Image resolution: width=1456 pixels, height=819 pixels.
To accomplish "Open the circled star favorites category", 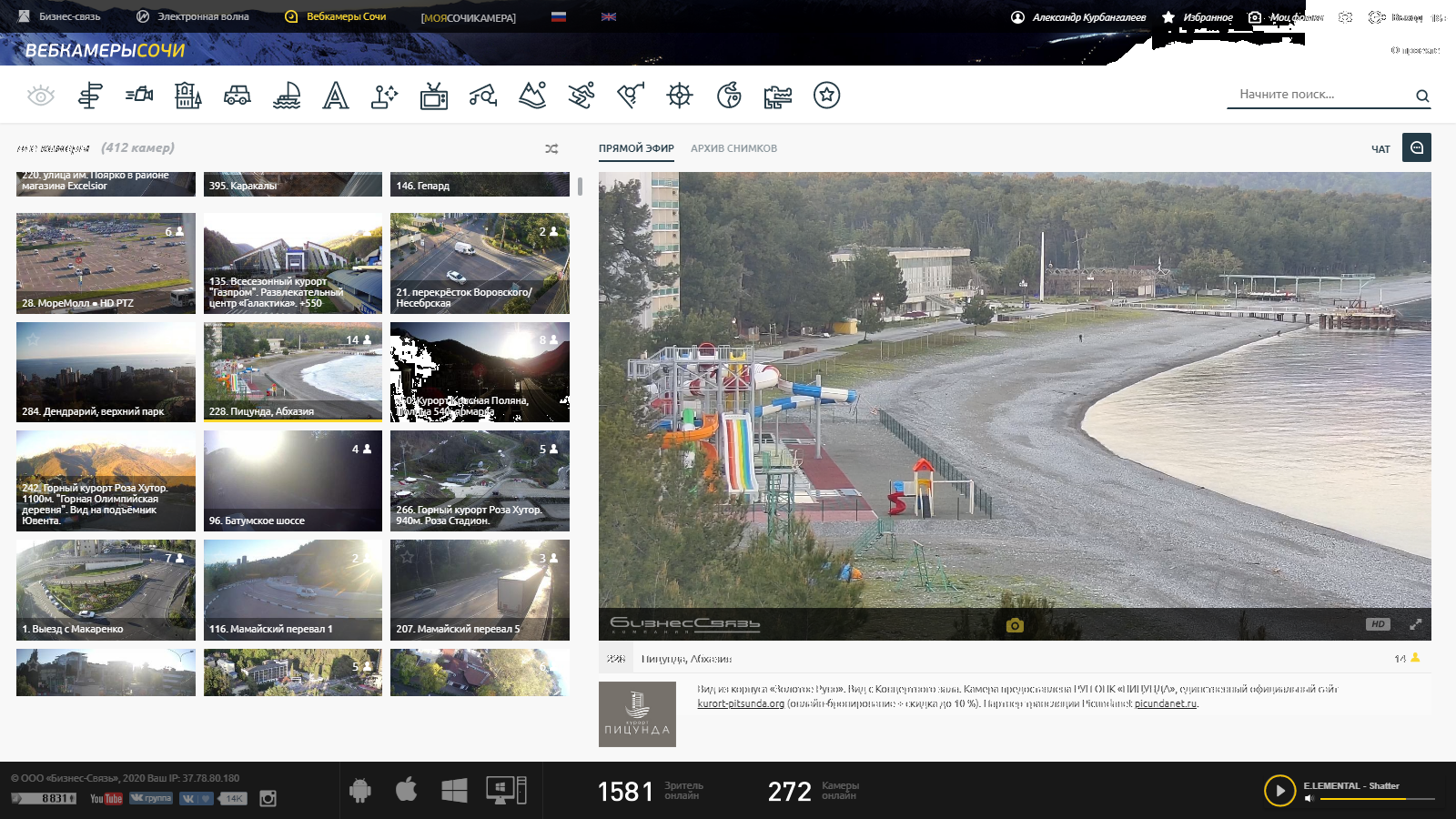I will (826, 95).
